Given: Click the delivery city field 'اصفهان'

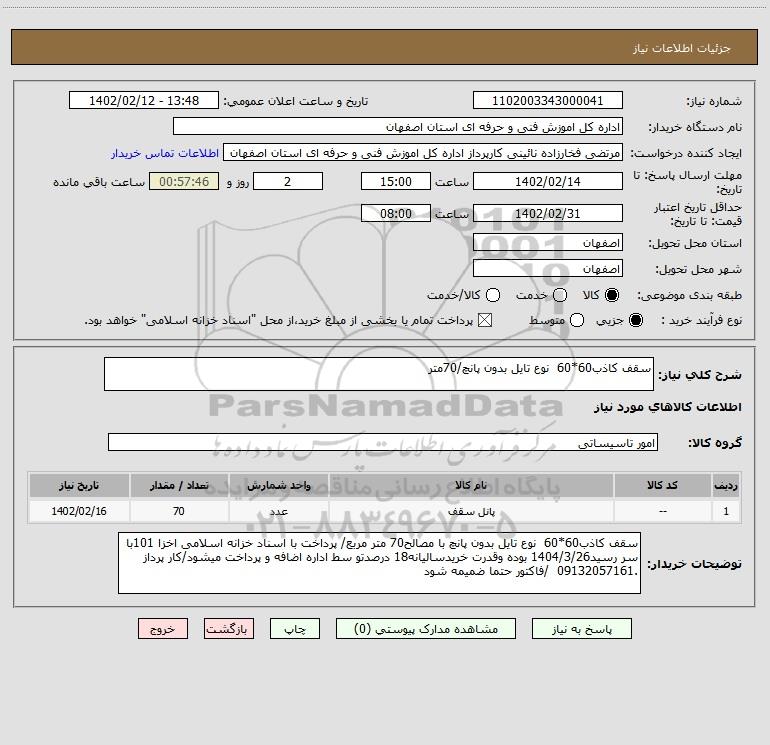Looking at the screenshot, I should click(548, 269).
